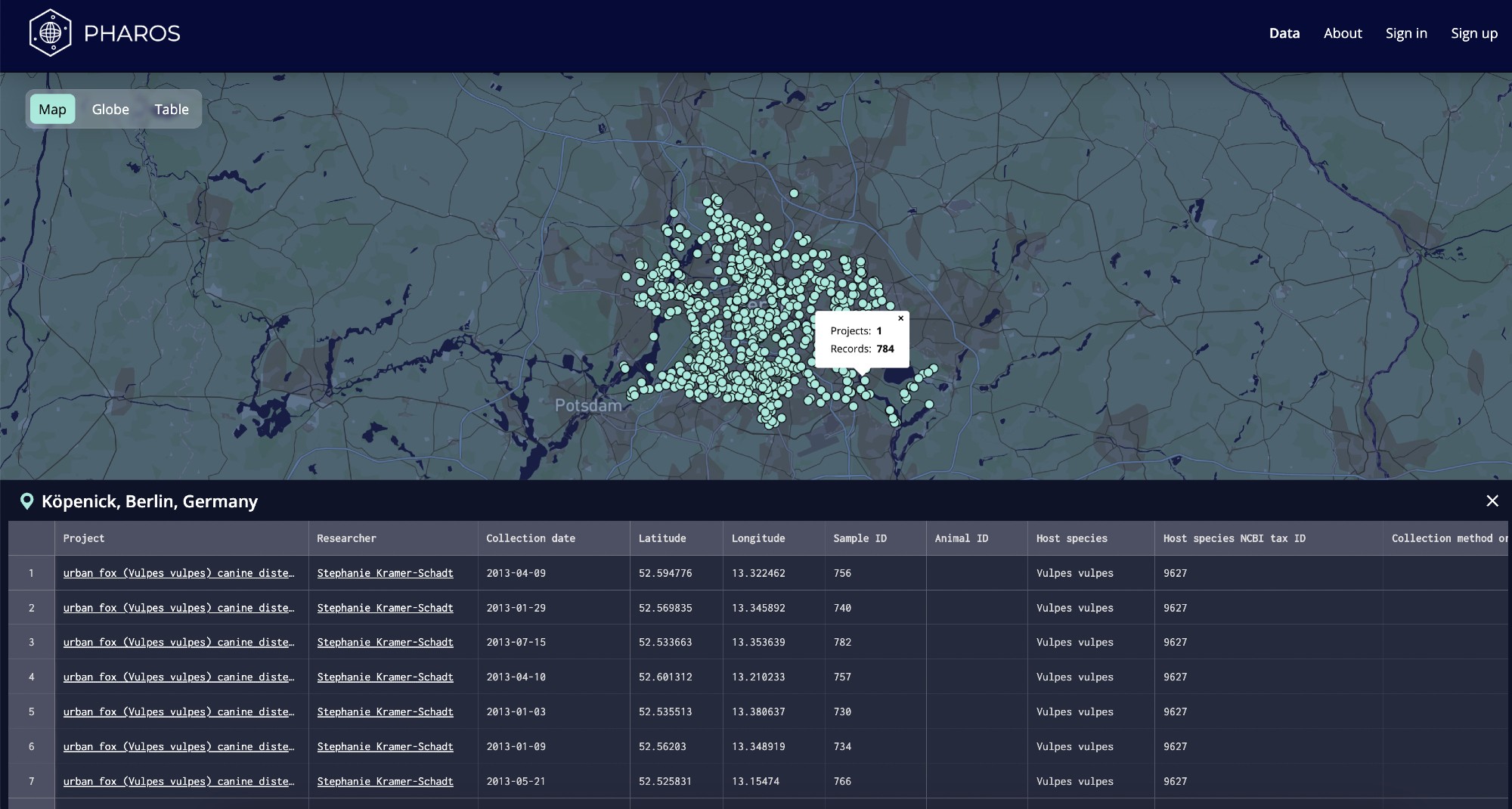The image size is (1512, 809).
Task: Click the PHAROS globe logo icon
Action: click(x=50, y=33)
